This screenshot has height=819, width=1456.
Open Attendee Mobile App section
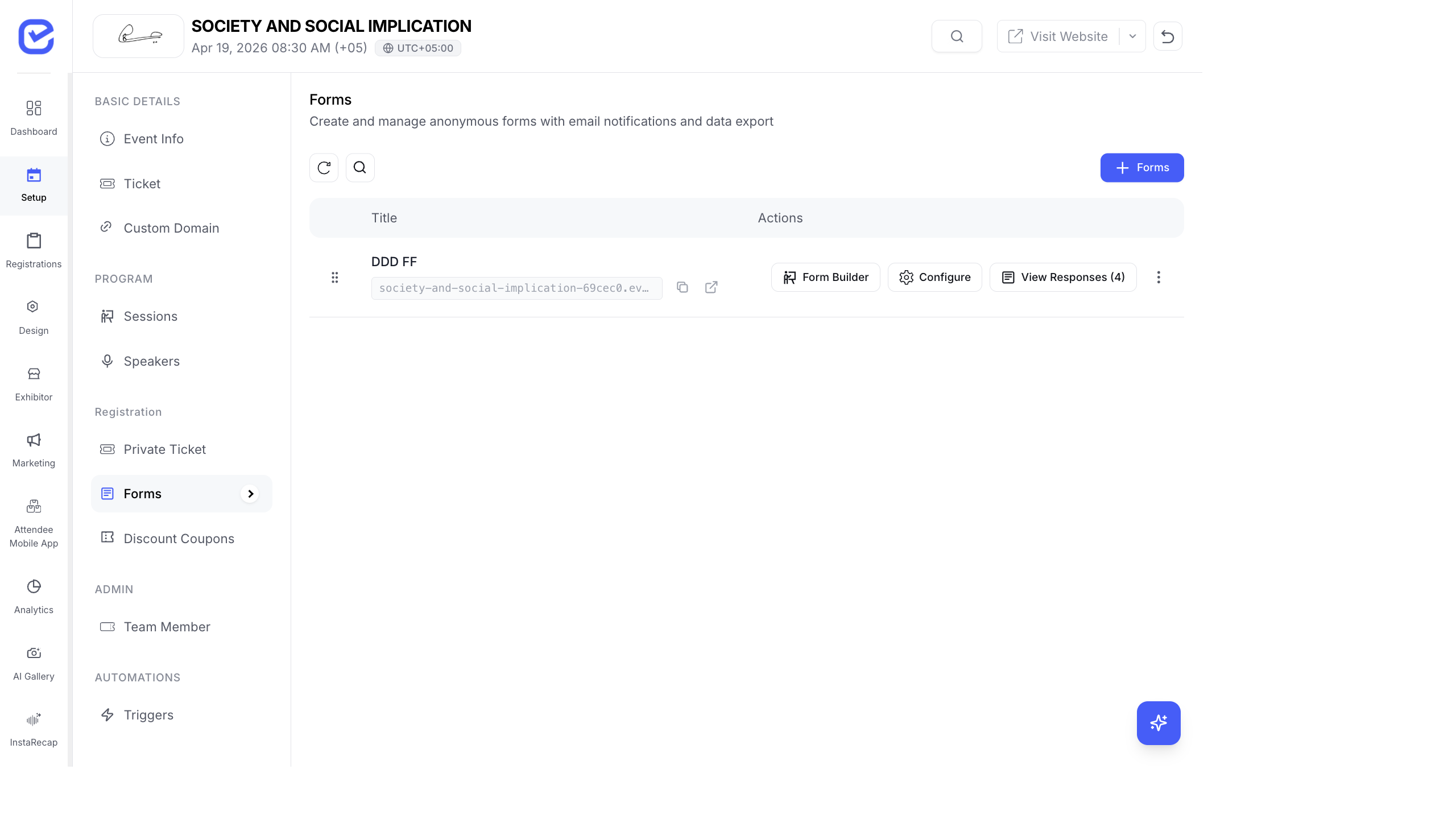click(x=34, y=523)
